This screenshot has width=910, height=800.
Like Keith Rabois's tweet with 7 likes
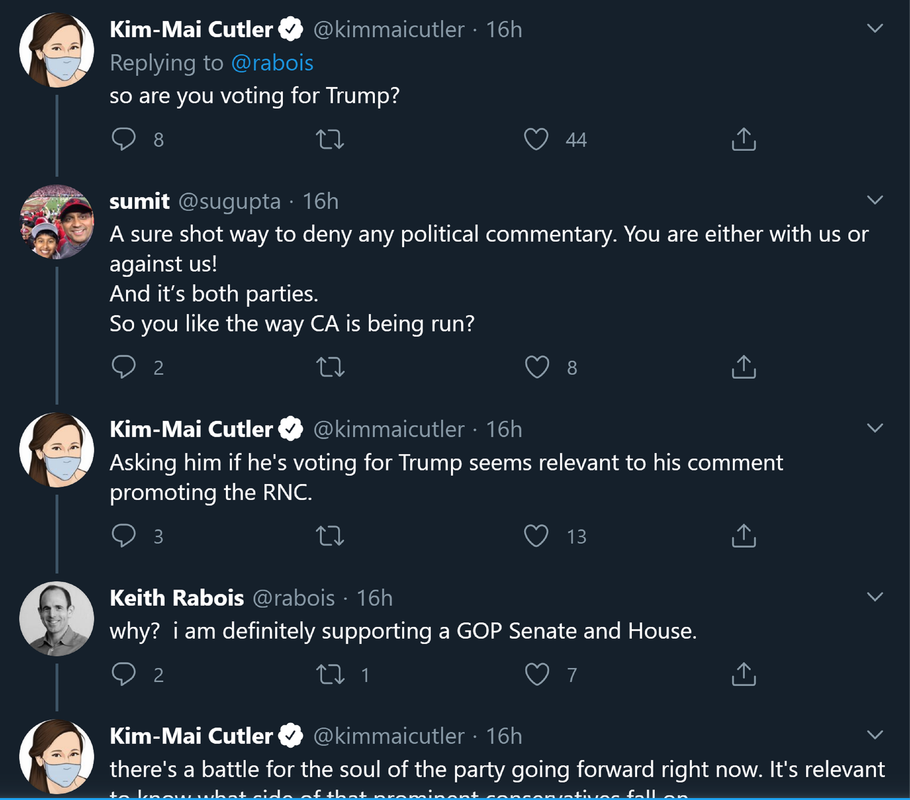coord(537,675)
